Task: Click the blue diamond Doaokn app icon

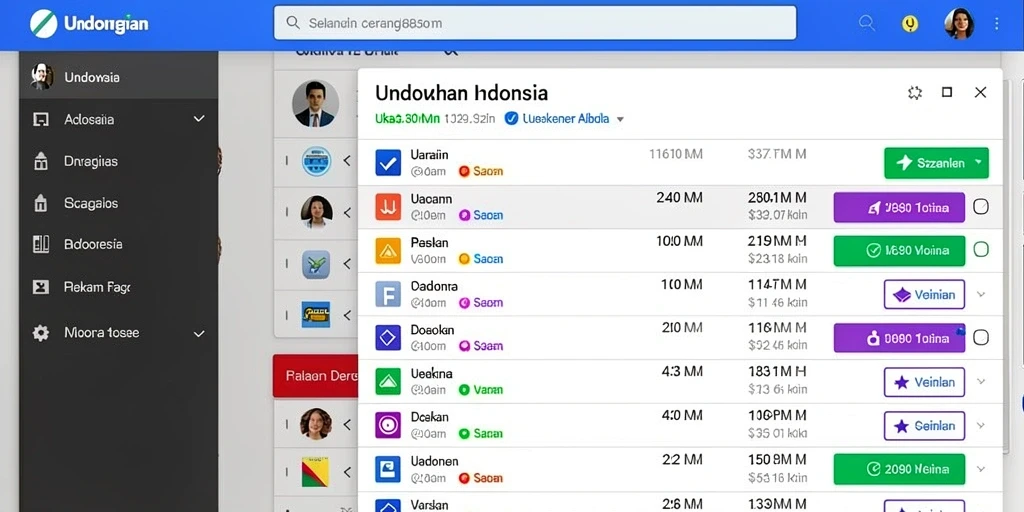Action: (x=388, y=338)
